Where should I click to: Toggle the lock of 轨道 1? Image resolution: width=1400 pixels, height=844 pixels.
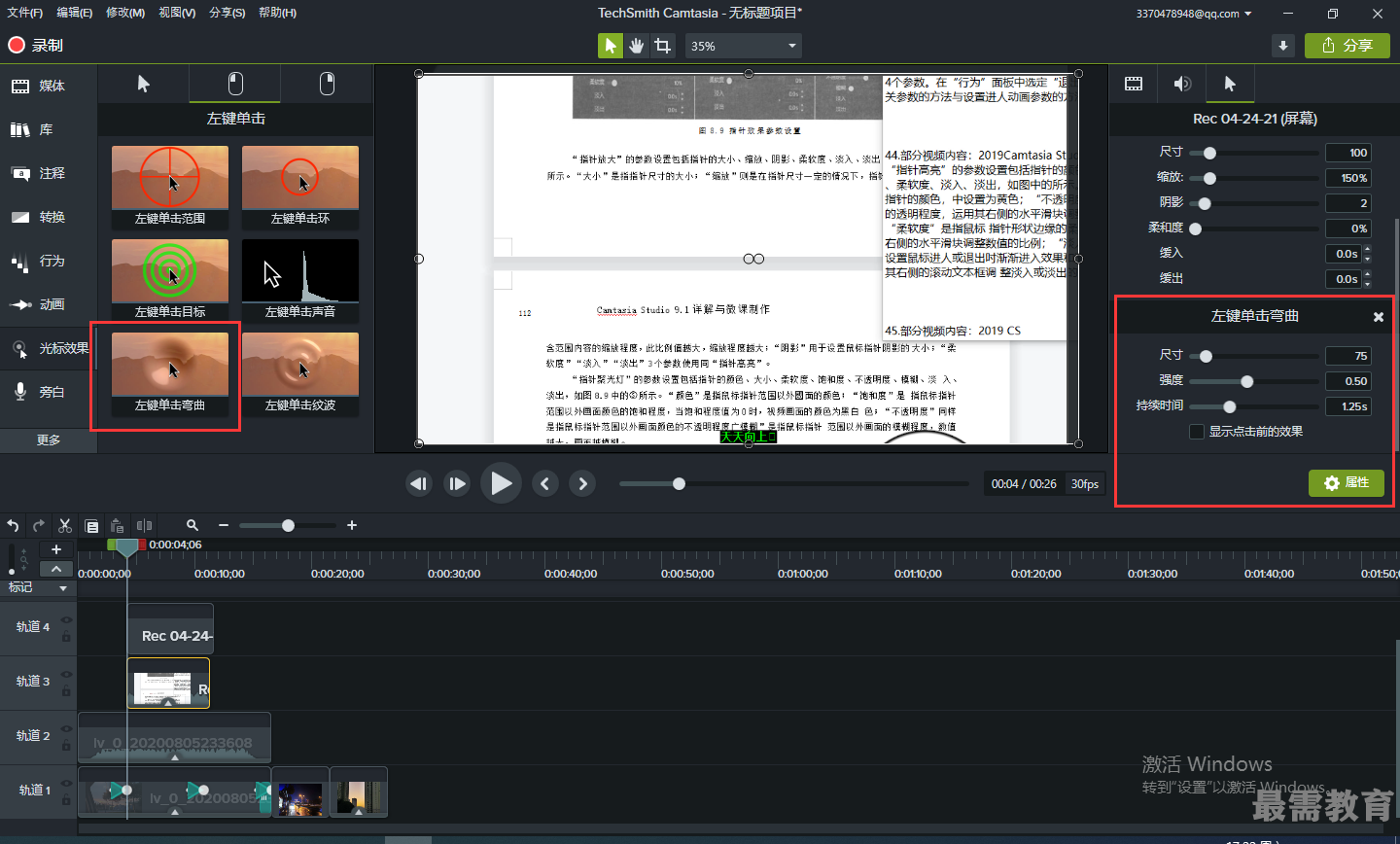[x=66, y=800]
